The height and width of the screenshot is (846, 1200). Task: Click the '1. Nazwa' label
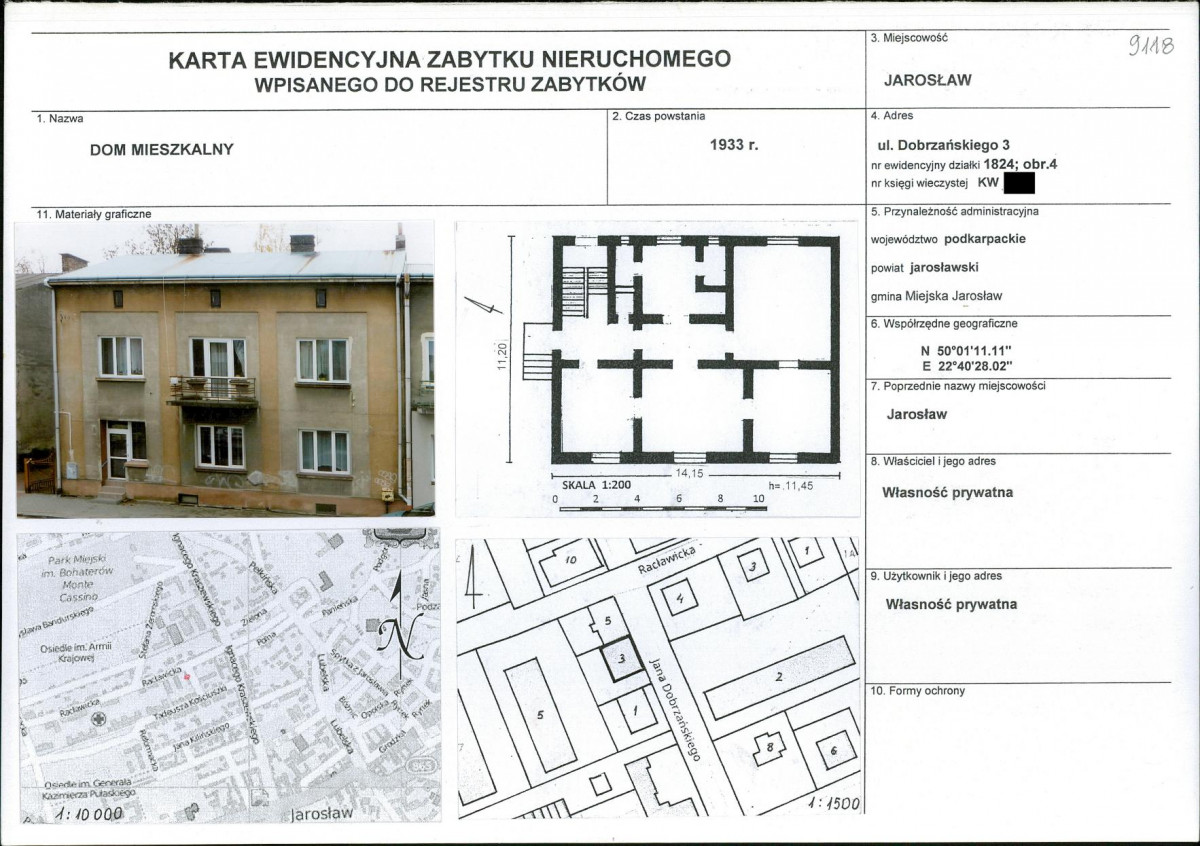[x=60, y=118]
